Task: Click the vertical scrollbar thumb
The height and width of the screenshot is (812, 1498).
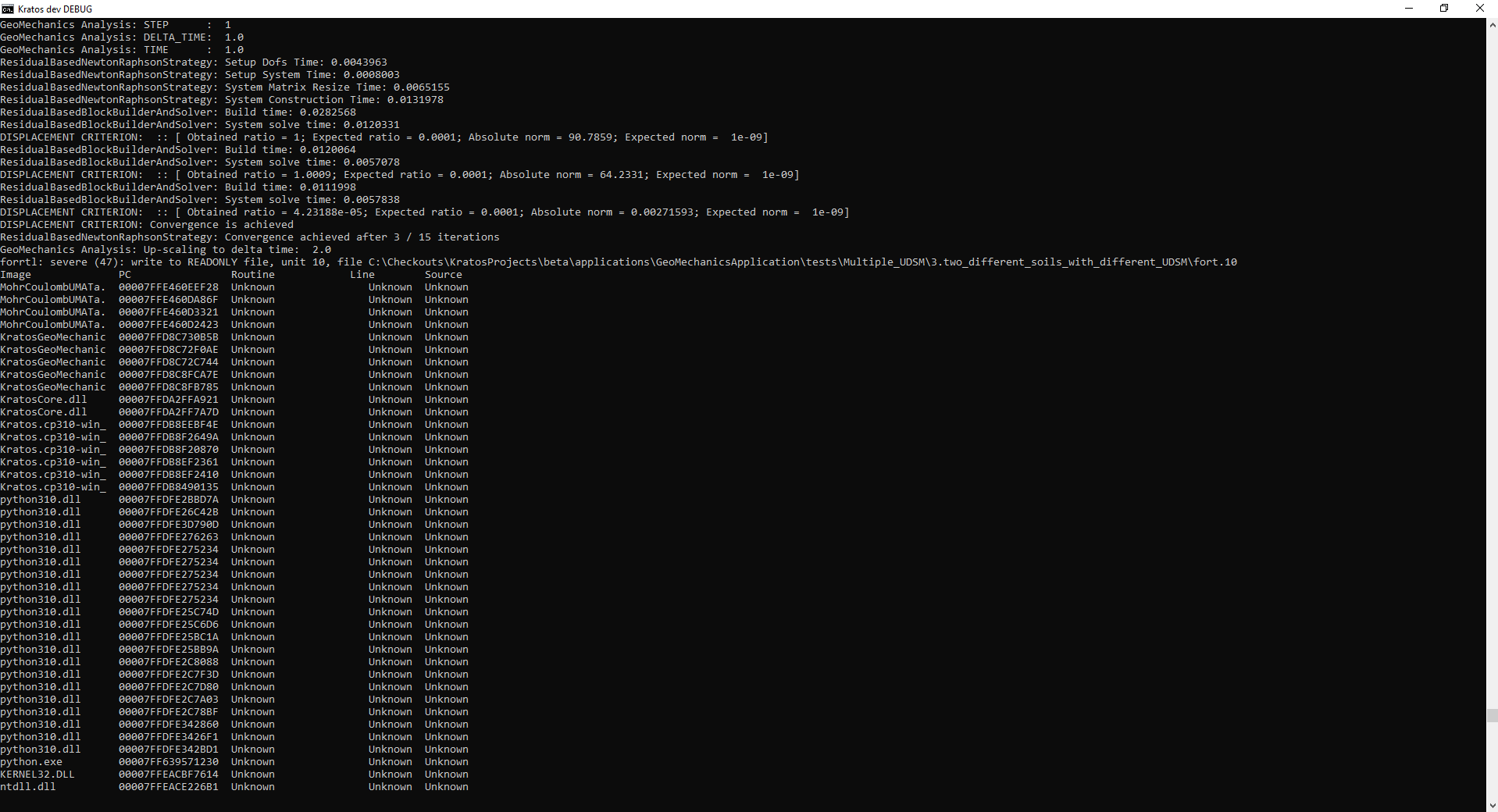Action: click(1492, 716)
